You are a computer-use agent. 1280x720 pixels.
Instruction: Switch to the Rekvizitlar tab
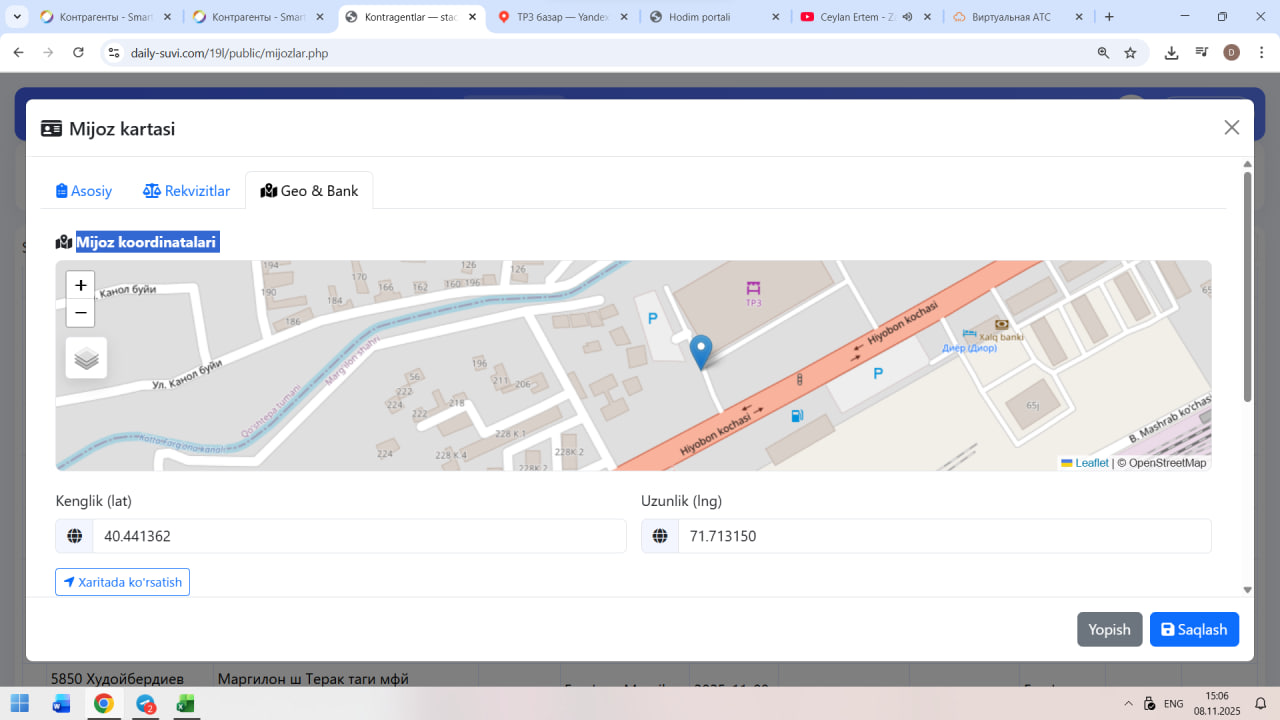(187, 191)
